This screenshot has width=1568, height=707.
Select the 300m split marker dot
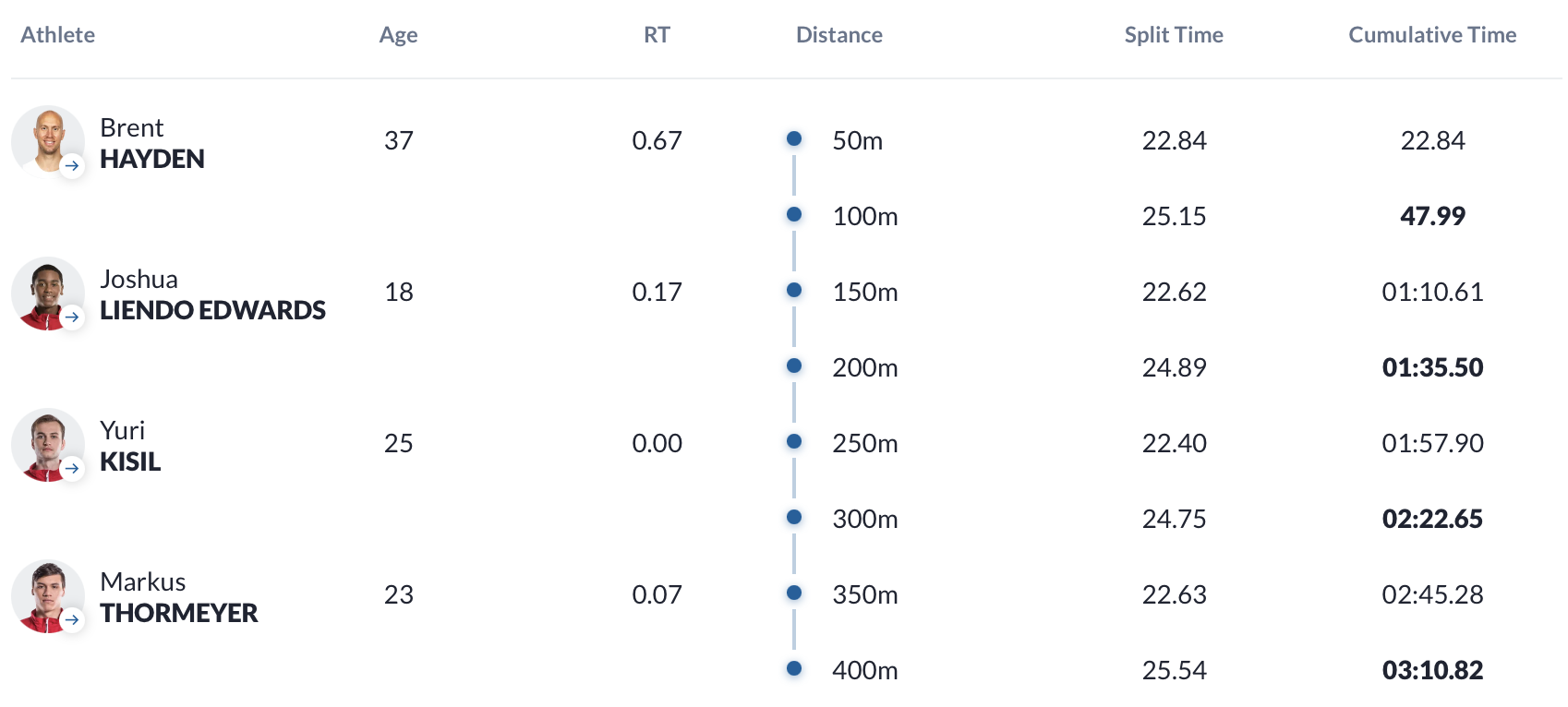click(794, 518)
